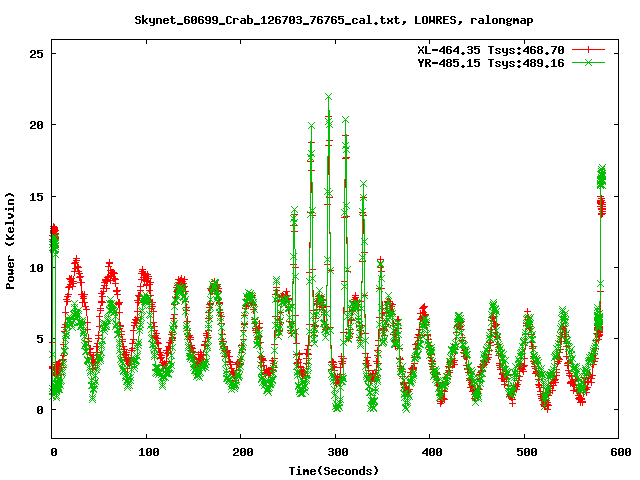Viewport: 640px width, 480px height.
Task: Click the legend entry XL-464.35 Tsys:468.70
Action: [491, 50]
